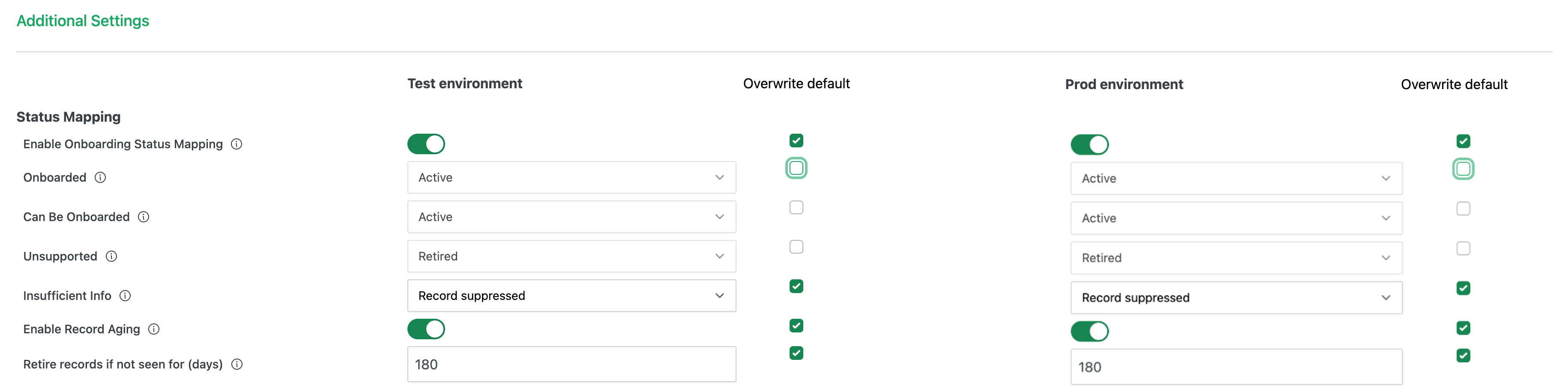The width and height of the screenshot is (1568, 389).
Task: Uncheck Prod overwrite default for Enable Onboarding Status Mapping
Action: tap(1463, 141)
